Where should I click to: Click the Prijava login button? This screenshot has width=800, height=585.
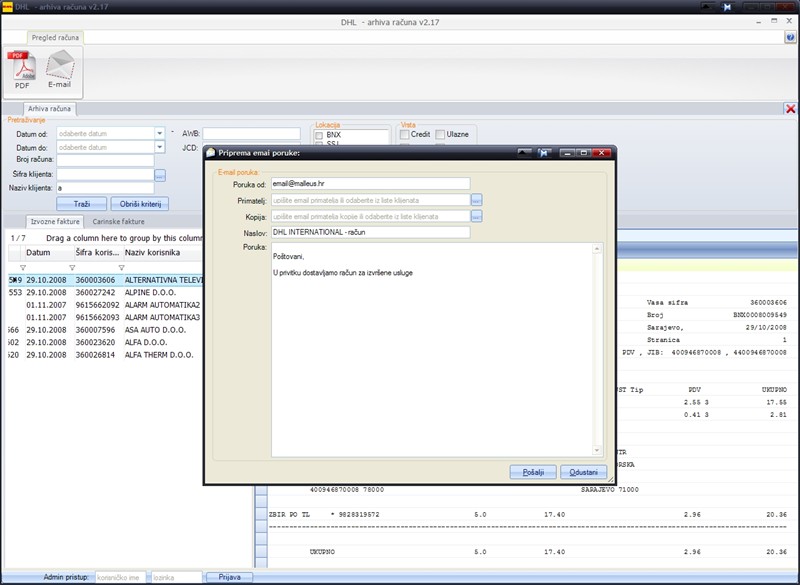coord(230,577)
